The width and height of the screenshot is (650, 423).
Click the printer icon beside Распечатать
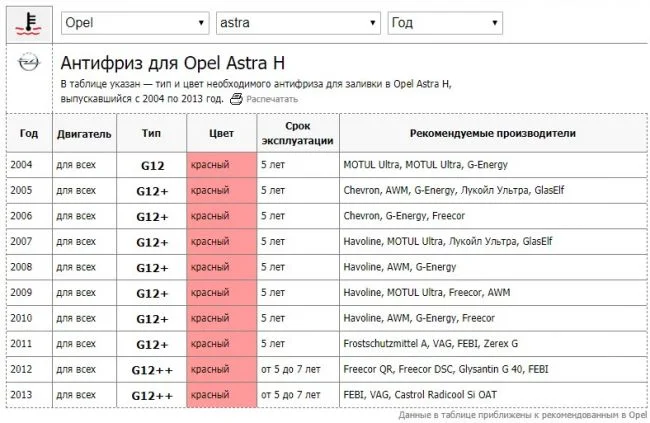coord(236,100)
